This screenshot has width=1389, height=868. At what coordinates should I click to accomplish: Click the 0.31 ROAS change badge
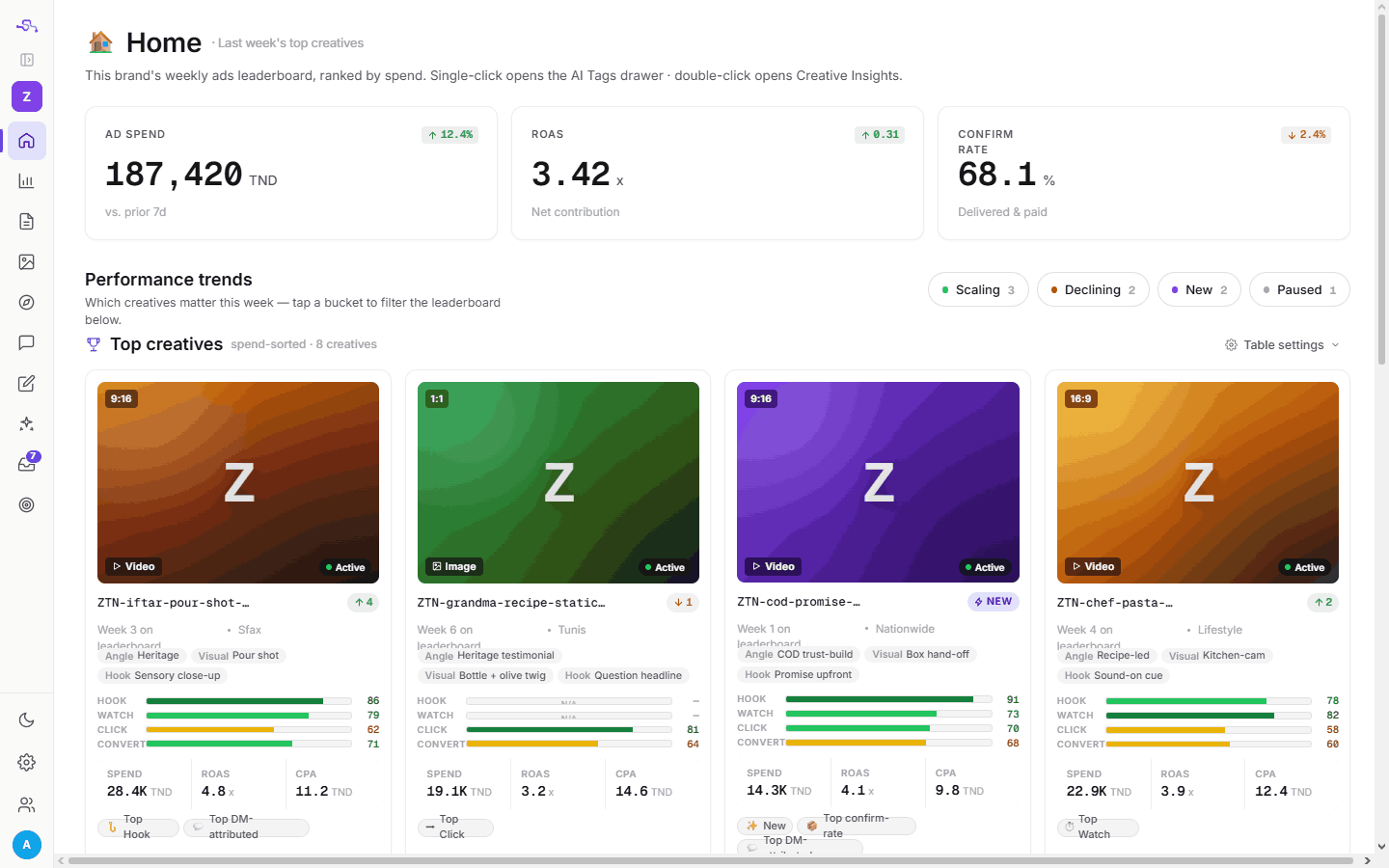click(x=880, y=135)
